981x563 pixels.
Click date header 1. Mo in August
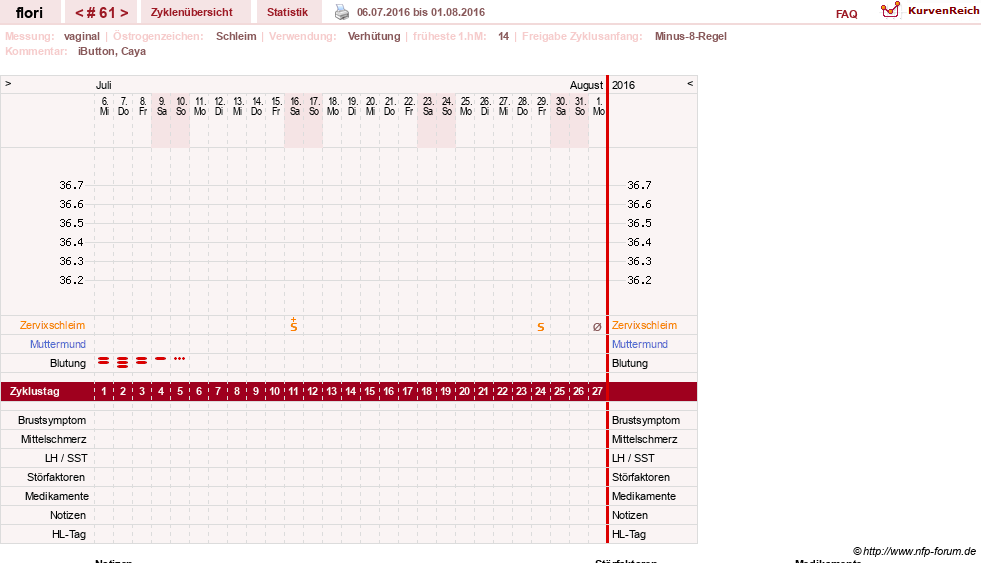pyautogui.click(x=598, y=106)
